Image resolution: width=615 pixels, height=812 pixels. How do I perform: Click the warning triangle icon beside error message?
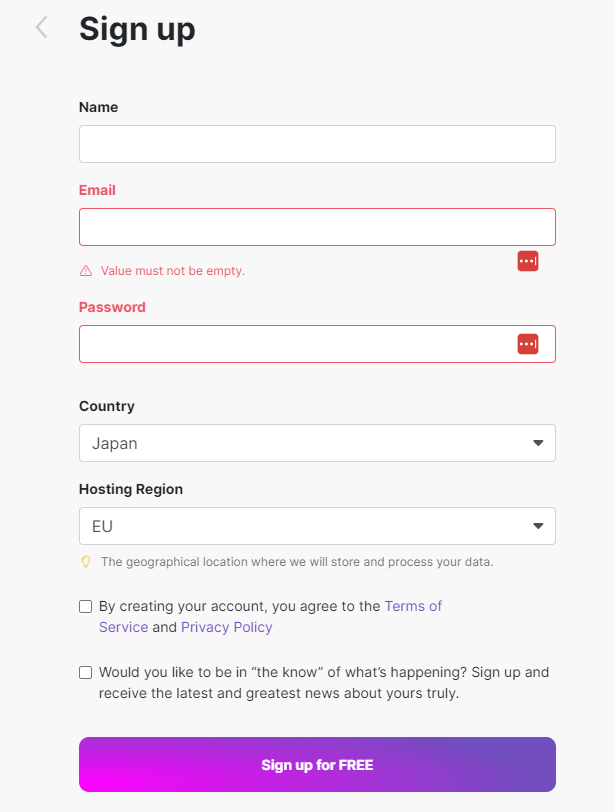(x=86, y=271)
